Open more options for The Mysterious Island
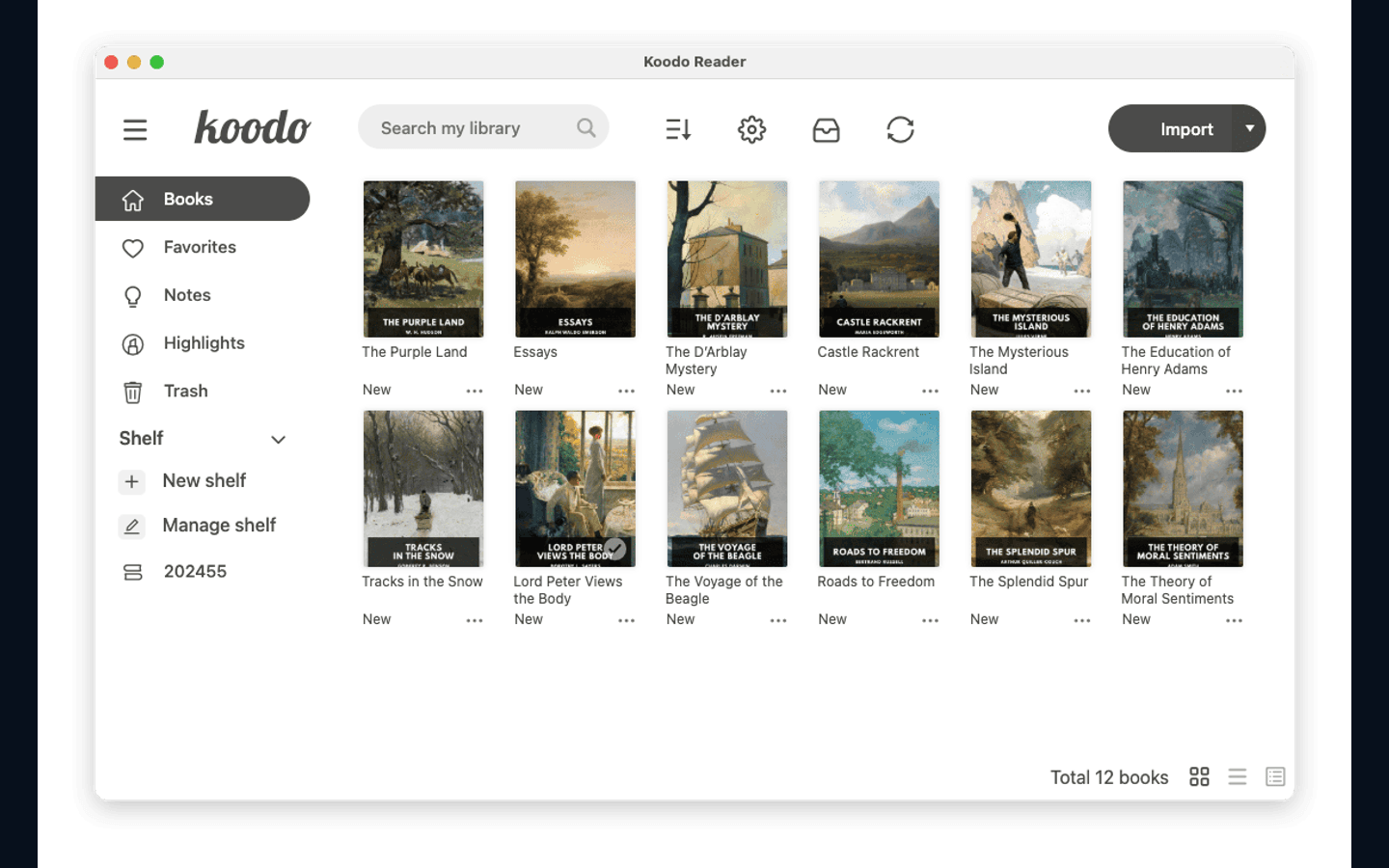Screen dimensions: 1389x868 coord(1082,391)
